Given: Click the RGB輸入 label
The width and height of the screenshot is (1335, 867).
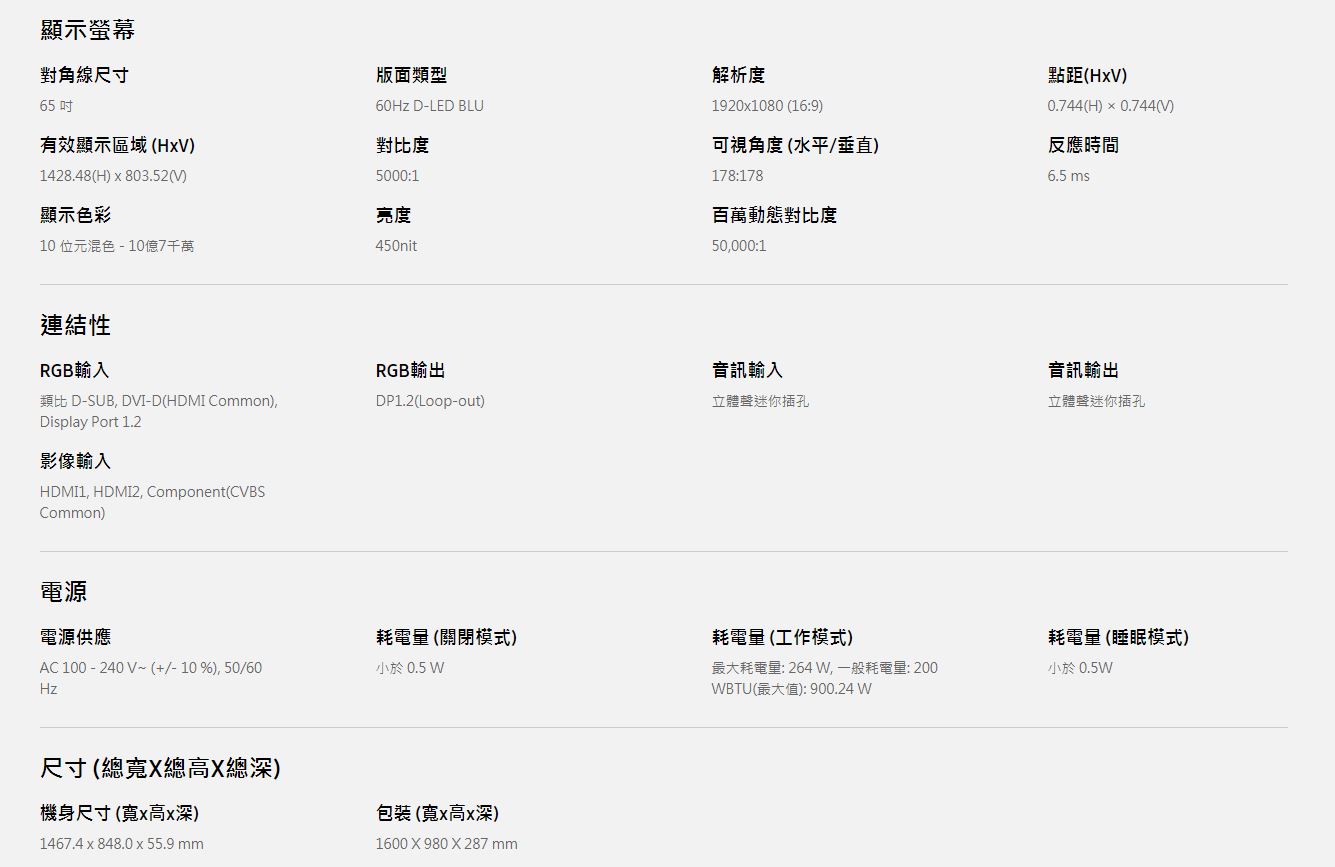Looking at the screenshot, I should pos(74,370).
